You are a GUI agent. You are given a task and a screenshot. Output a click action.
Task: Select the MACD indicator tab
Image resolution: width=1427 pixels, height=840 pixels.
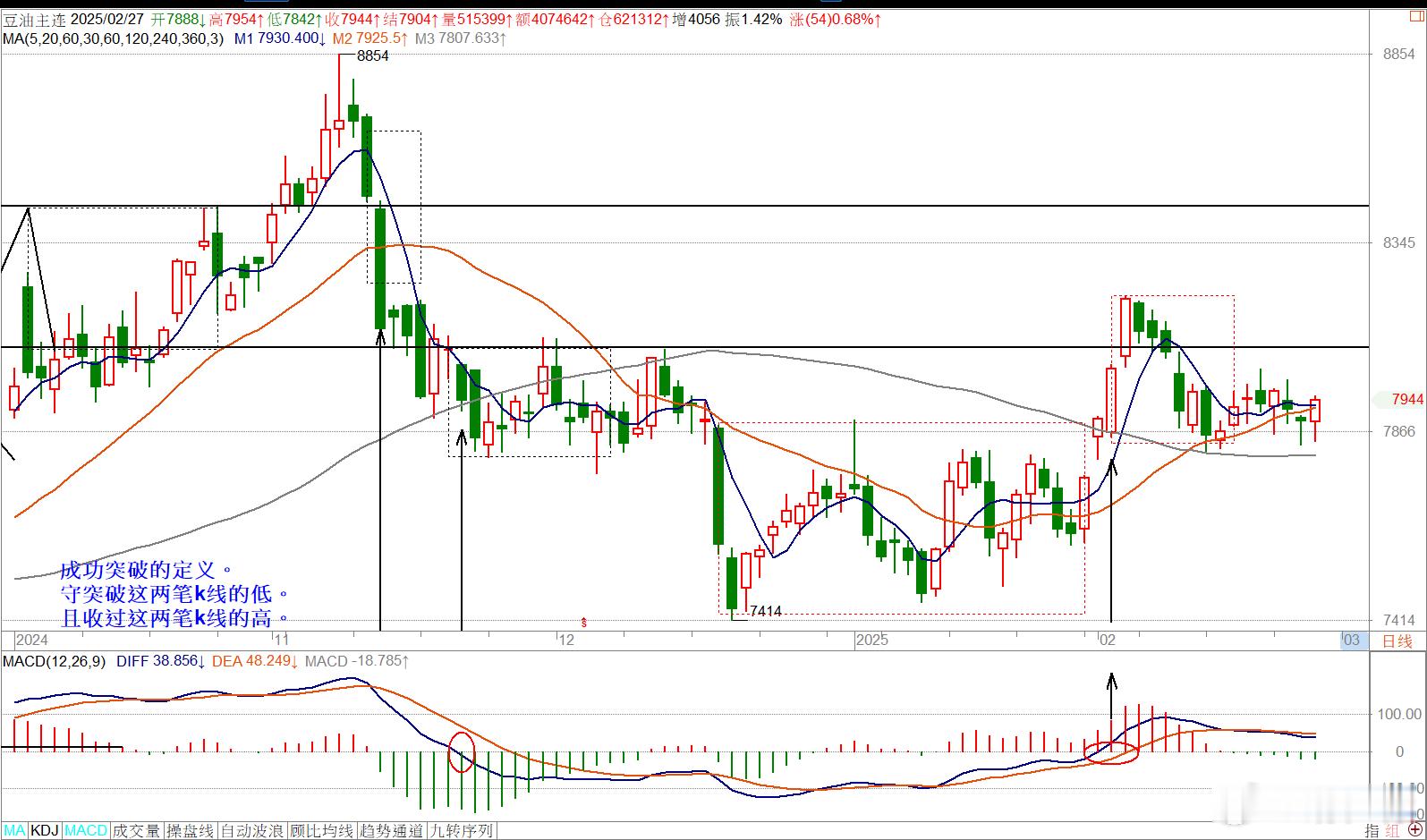[86, 830]
